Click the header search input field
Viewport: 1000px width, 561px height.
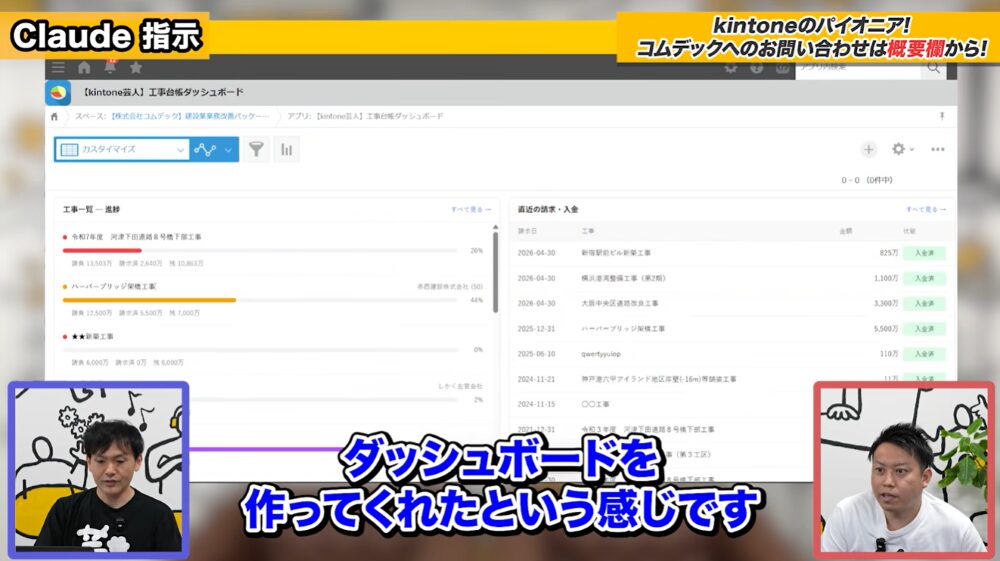coord(858,68)
